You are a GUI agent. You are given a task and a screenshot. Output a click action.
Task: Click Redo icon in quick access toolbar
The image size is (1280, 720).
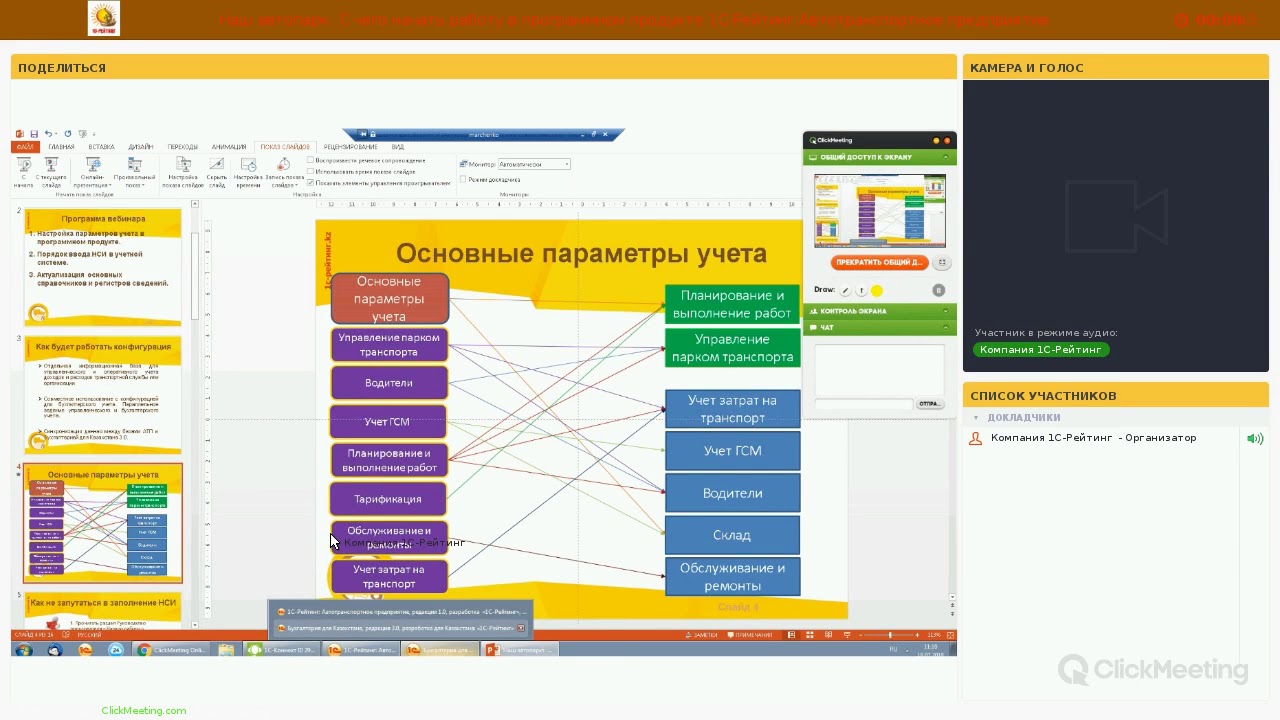tap(68, 134)
